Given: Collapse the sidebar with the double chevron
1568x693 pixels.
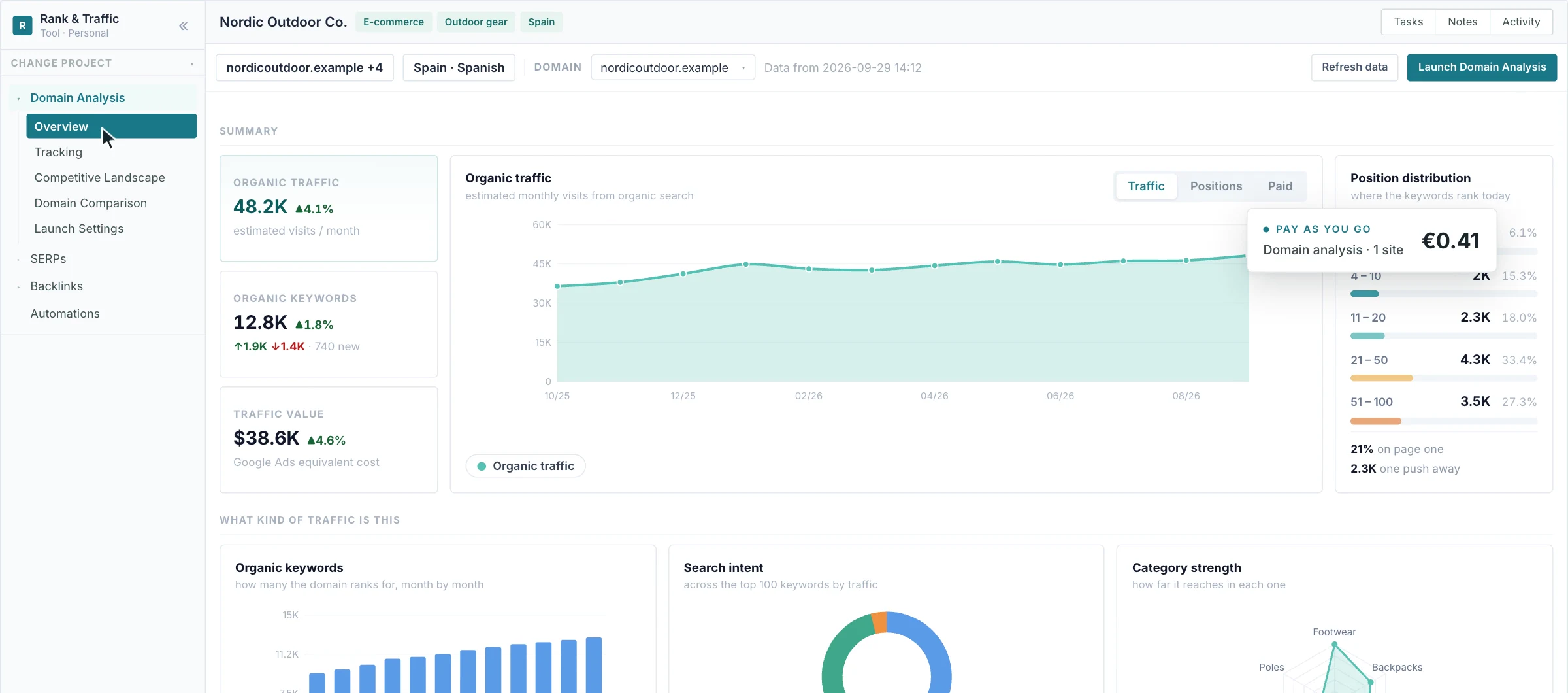Looking at the screenshot, I should 184,25.
